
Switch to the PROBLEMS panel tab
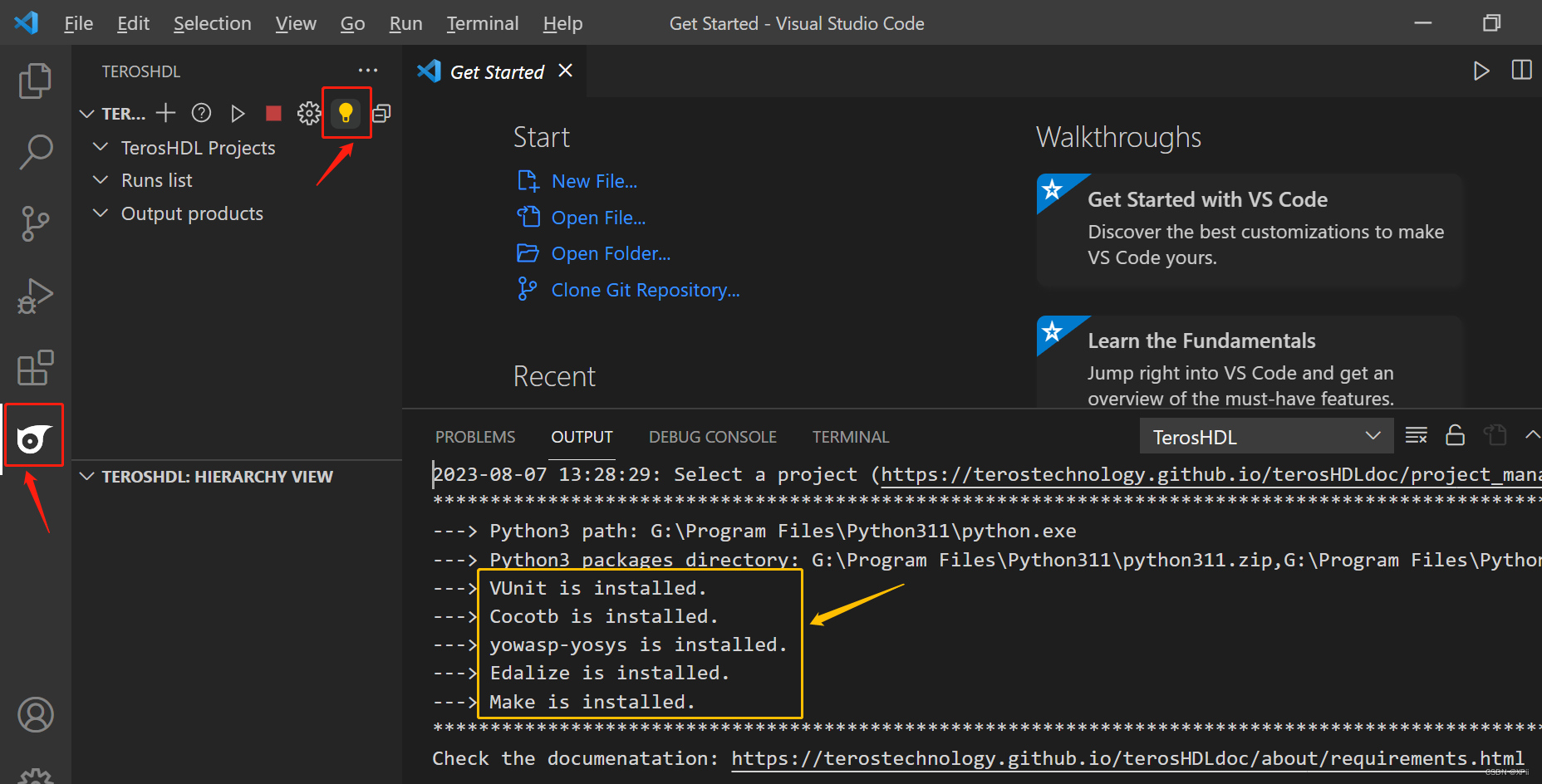point(475,437)
